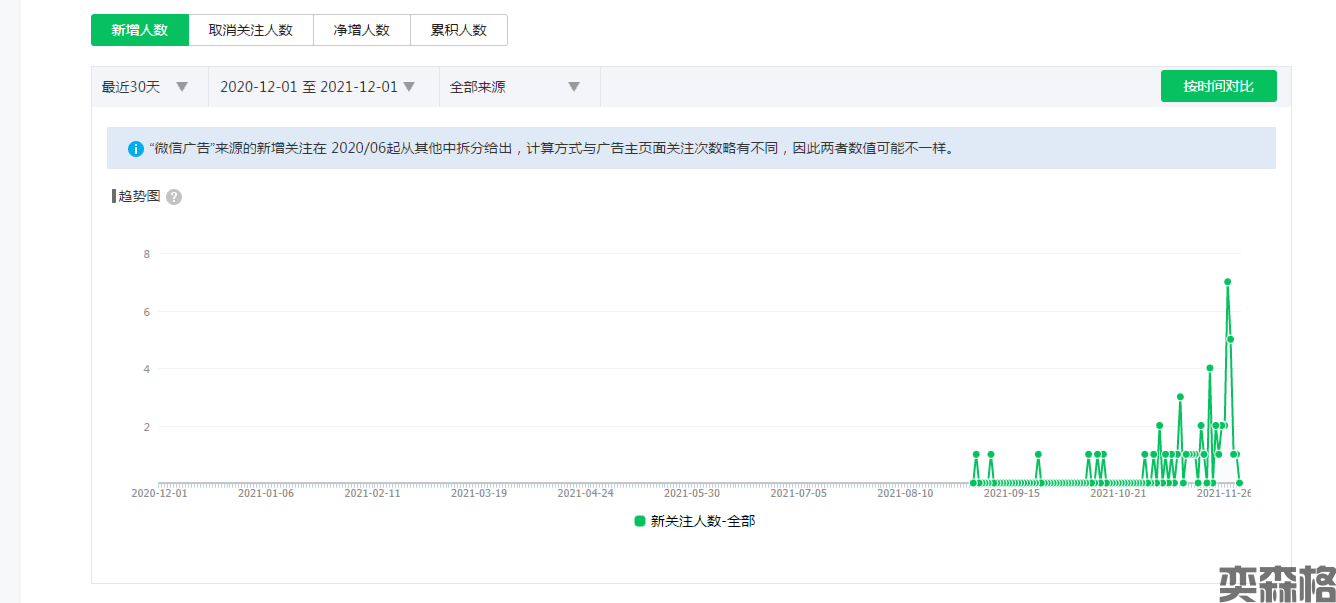The height and width of the screenshot is (603, 1336).
Task: Click the 2021-09-15 label on the x-axis
Action: coord(1011,493)
